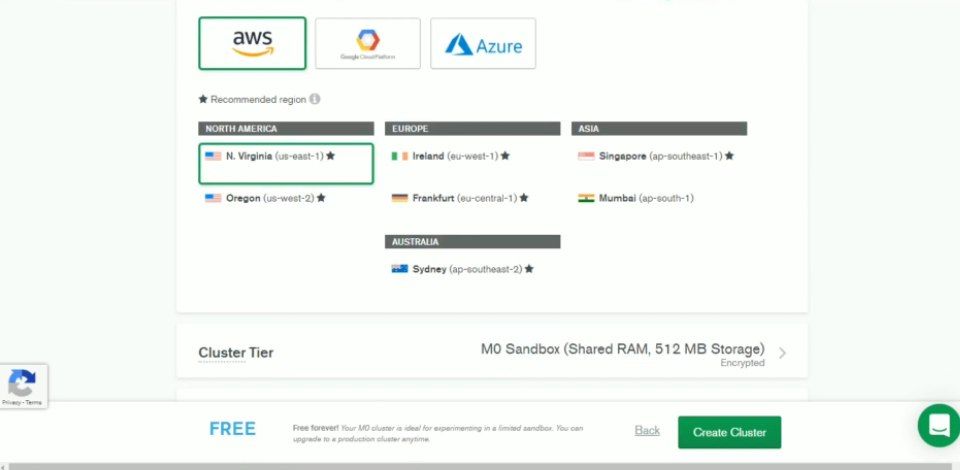Click the Recommended region legend text

point(258,99)
